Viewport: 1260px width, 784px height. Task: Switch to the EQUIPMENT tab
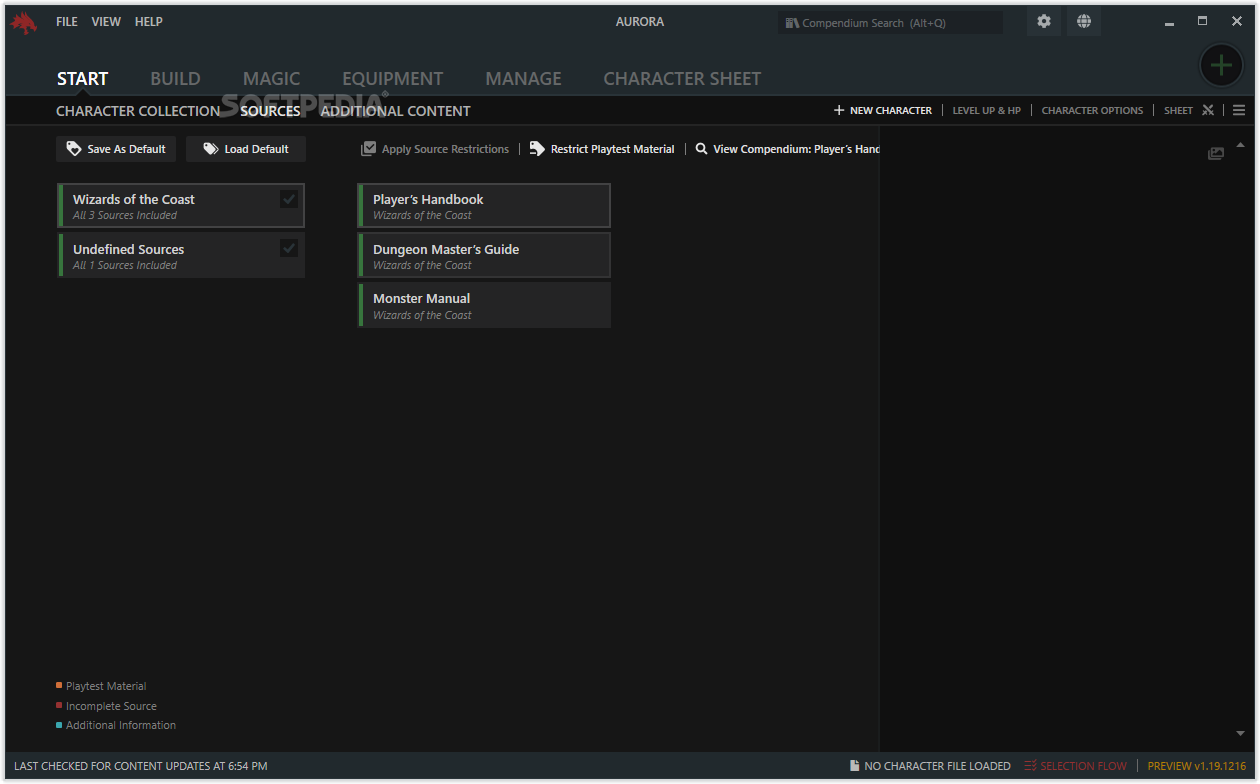click(393, 78)
